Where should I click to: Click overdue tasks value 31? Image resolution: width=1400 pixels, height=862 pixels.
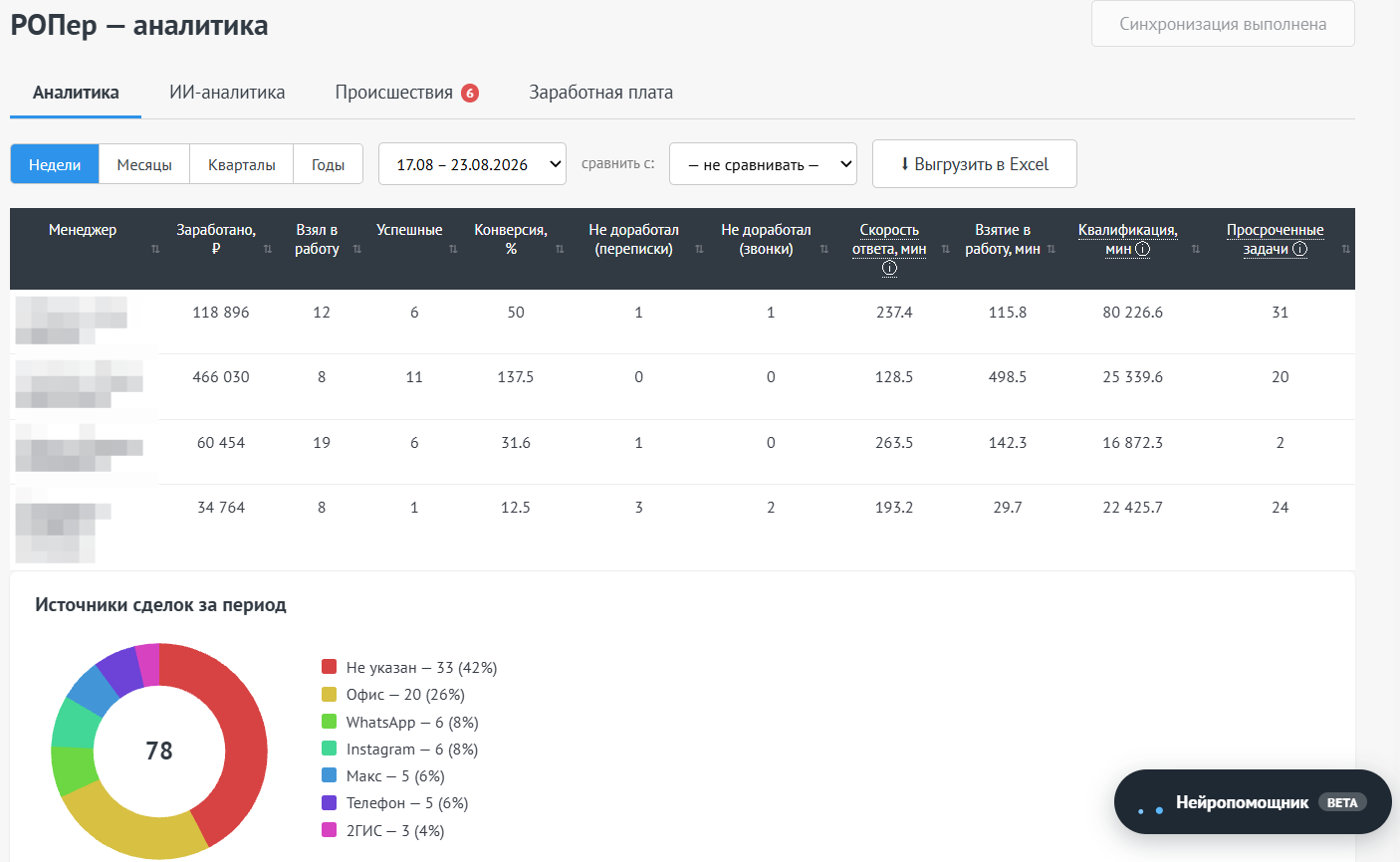click(x=1281, y=313)
